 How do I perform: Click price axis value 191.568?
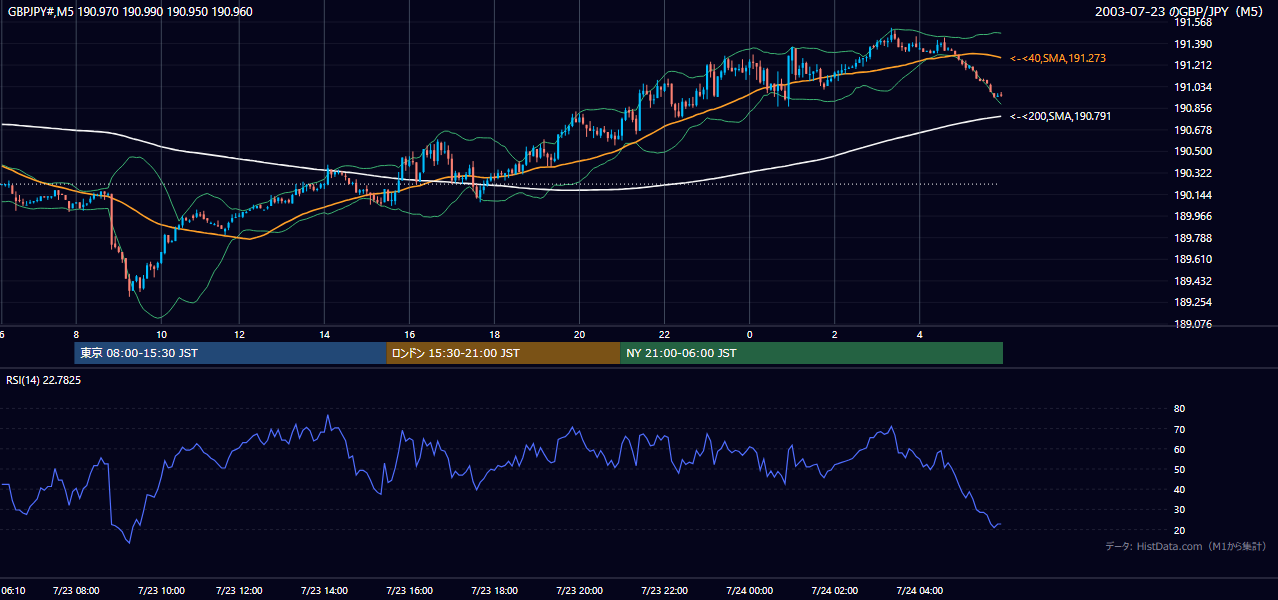1193,22
